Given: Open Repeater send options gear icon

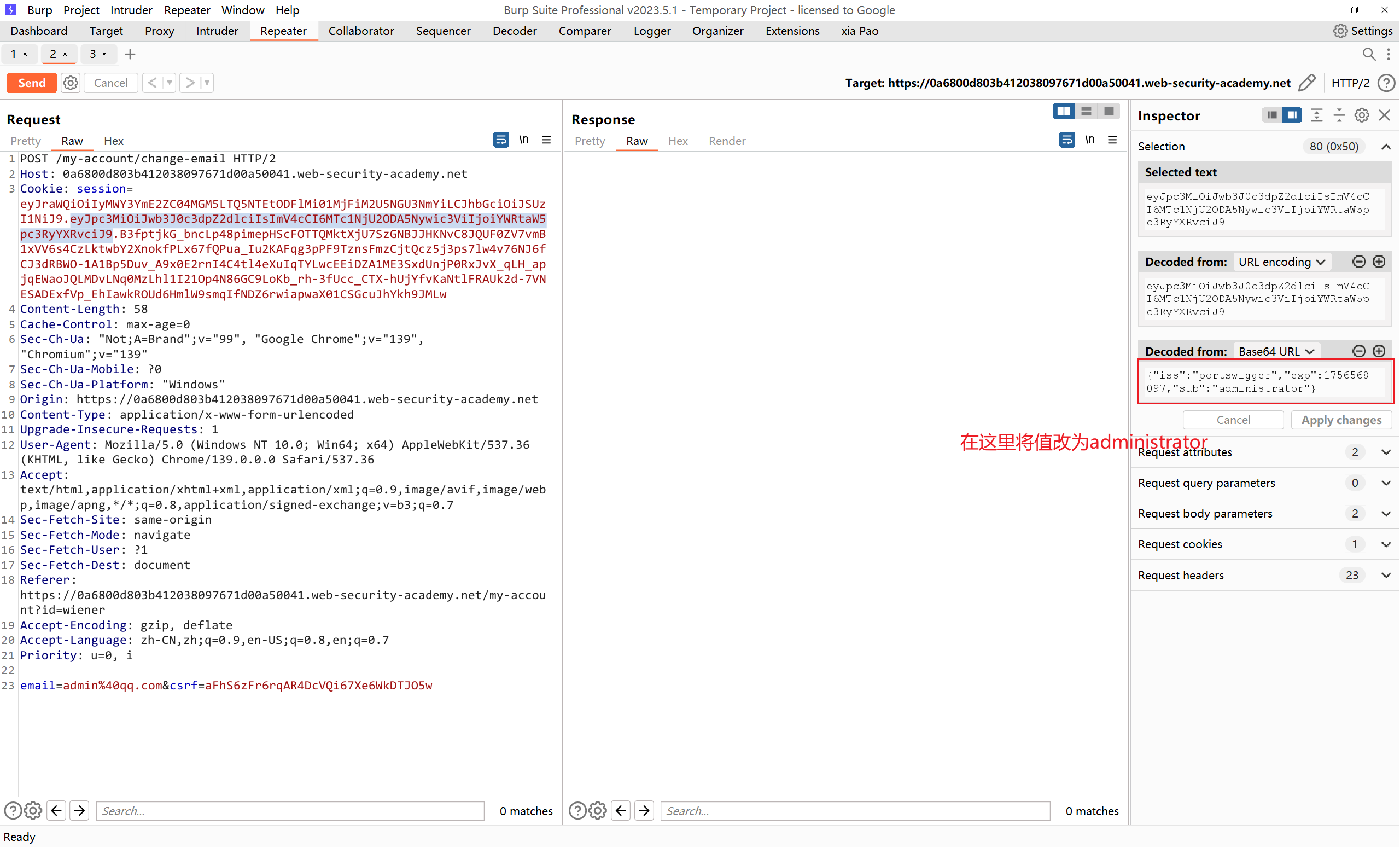Looking at the screenshot, I should 71,83.
